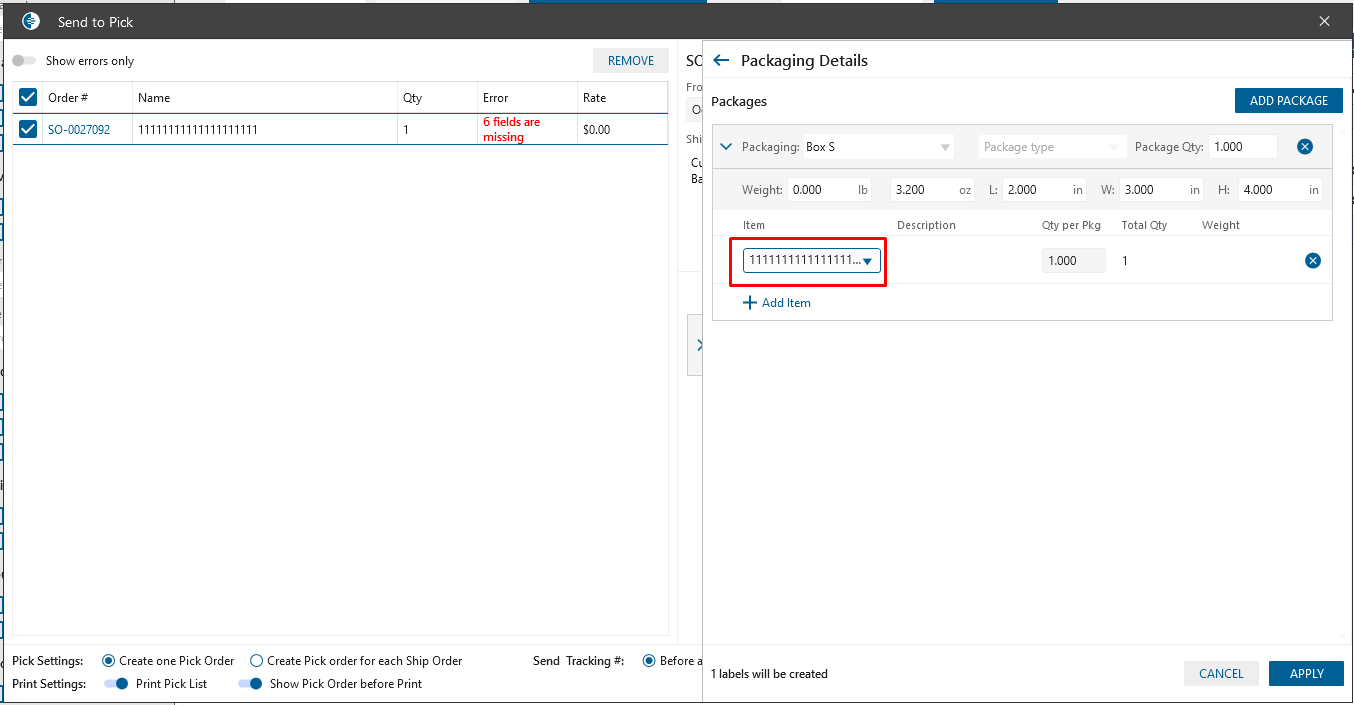Click the back arrow beside Packaging Details
This screenshot has width=1354, height=705.
(721, 61)
